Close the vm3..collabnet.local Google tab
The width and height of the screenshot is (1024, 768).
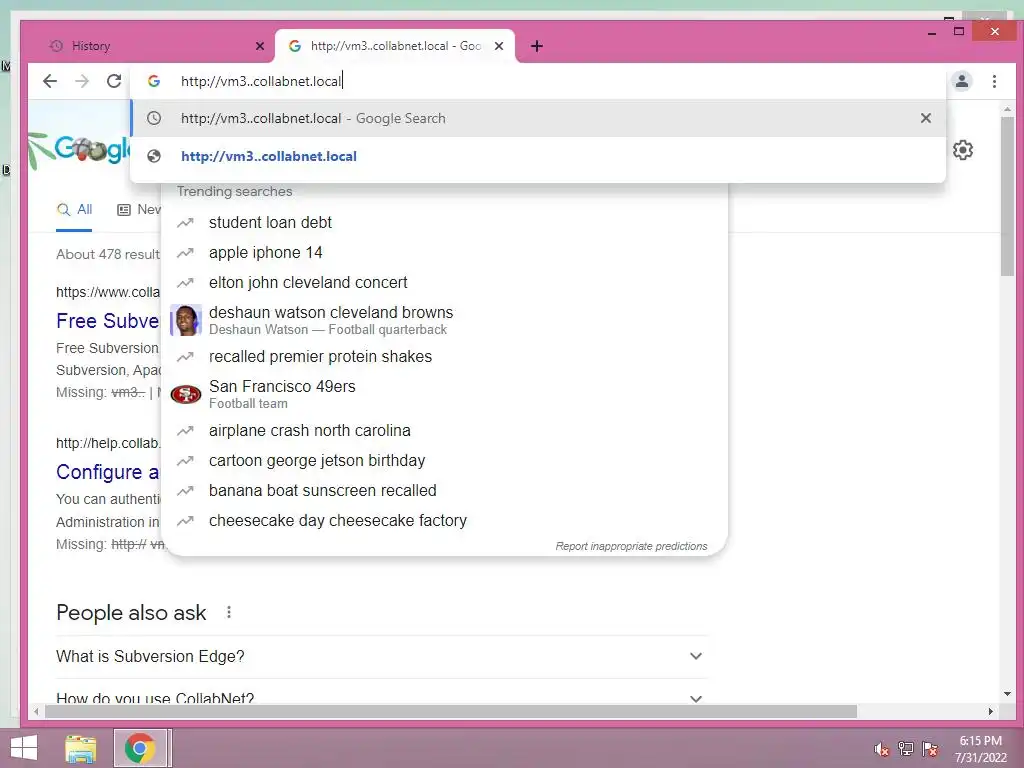point(499,46)
